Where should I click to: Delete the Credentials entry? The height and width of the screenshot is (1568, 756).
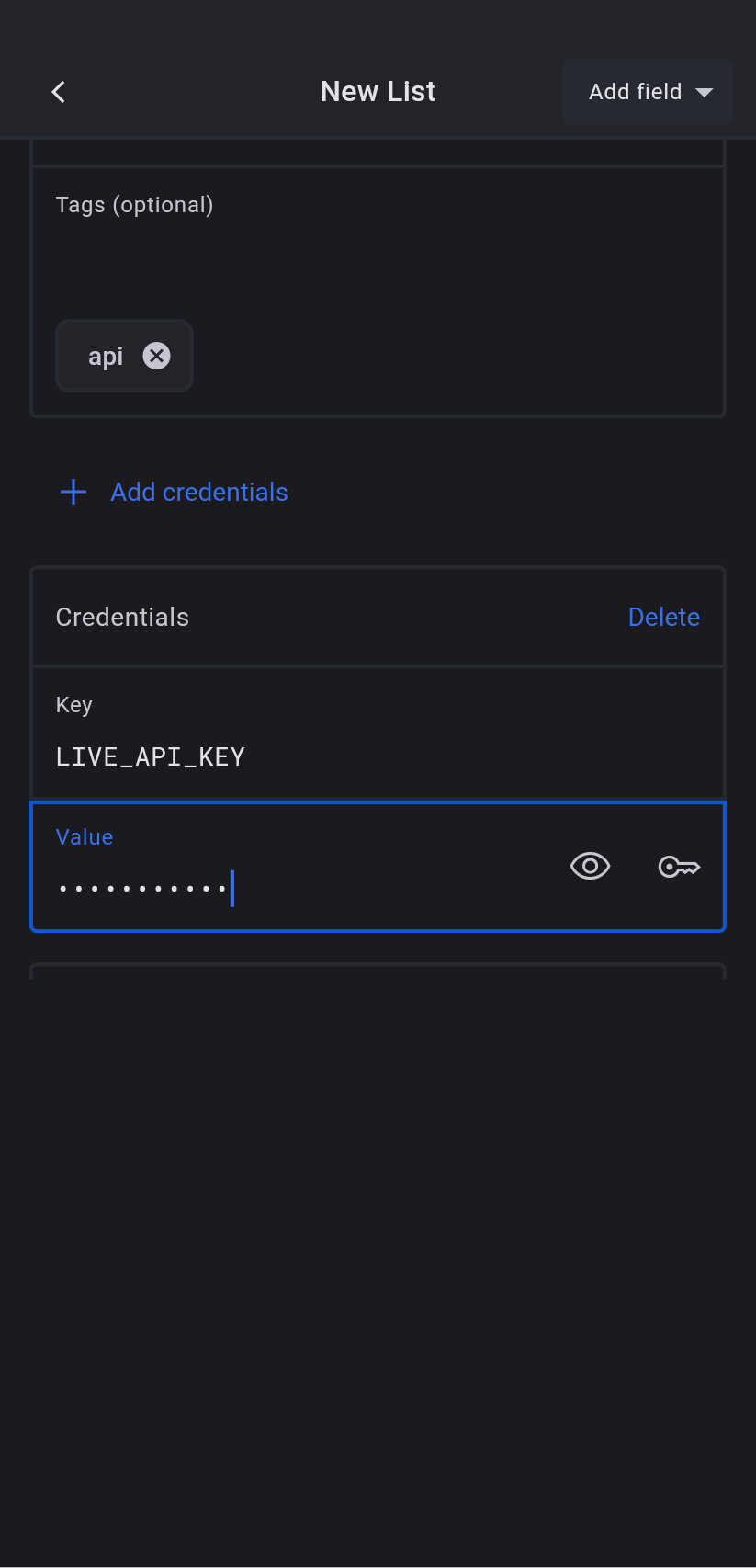click(x=663, y=618)
